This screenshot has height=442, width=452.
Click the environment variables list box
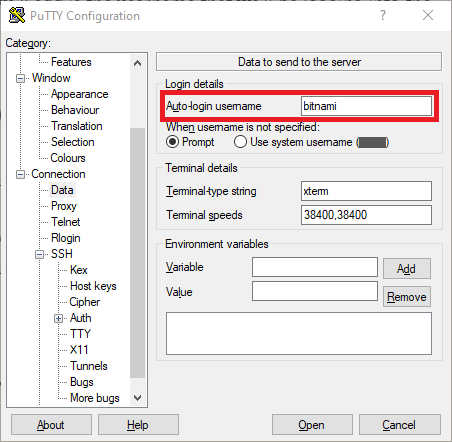299,333
